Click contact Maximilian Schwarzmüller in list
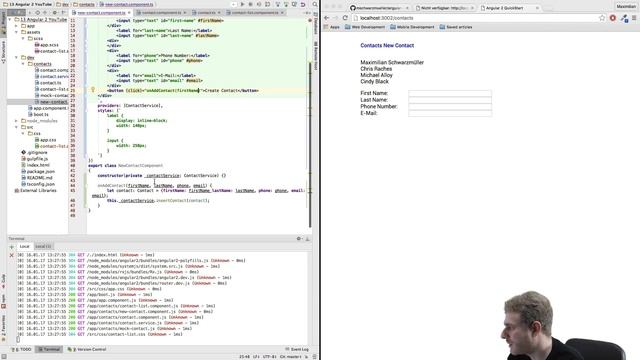640x360 pixels. coord(392,62)
